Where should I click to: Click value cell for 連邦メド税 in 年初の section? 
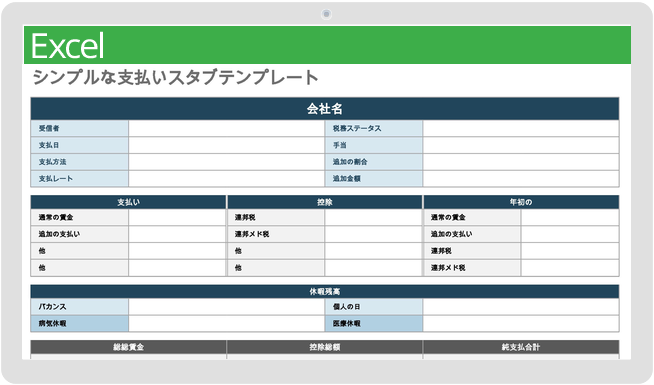[x=570, y=267]
